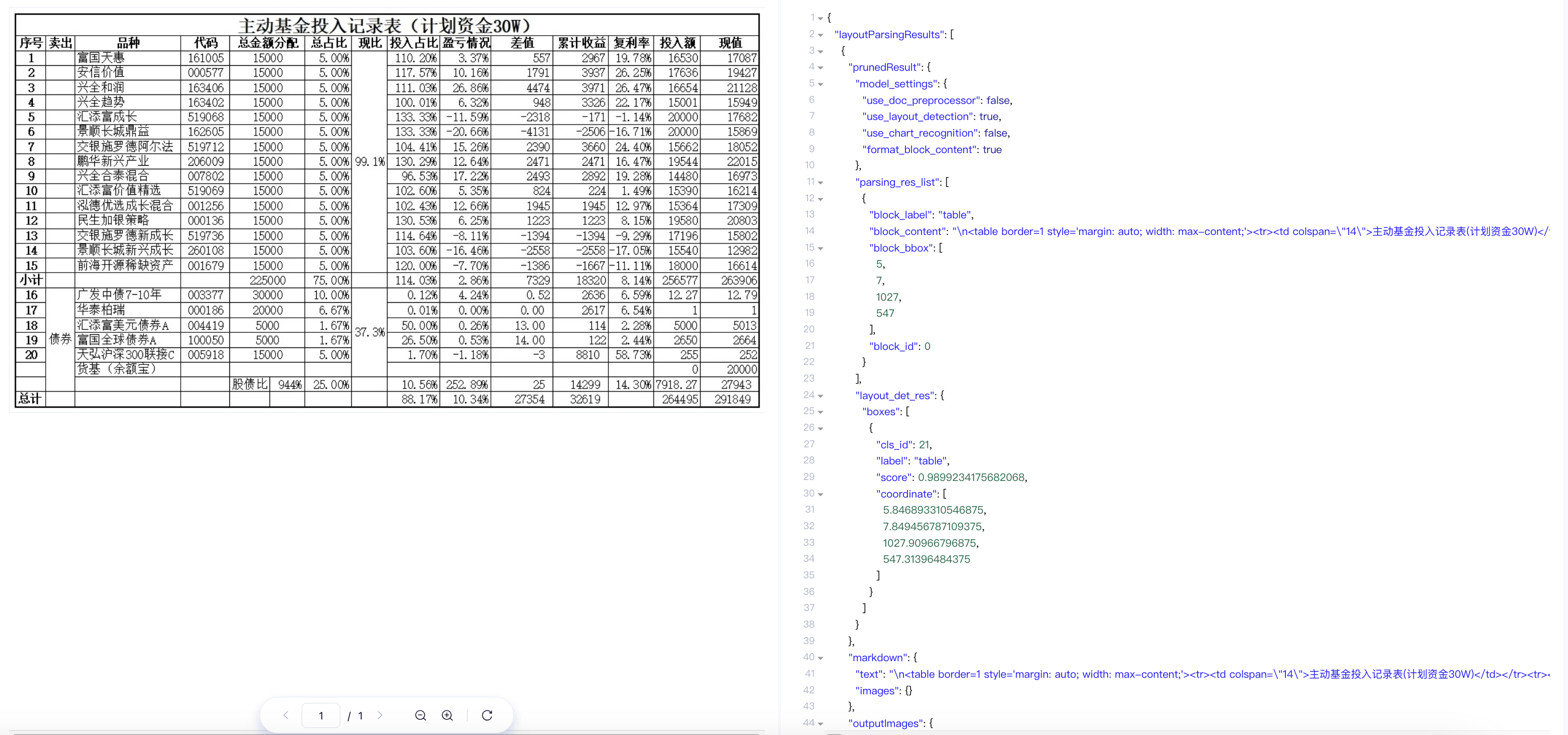Collapse the block_bbox array
The width and height of the screenshot is (1568, 735).
tap(820, 248)
